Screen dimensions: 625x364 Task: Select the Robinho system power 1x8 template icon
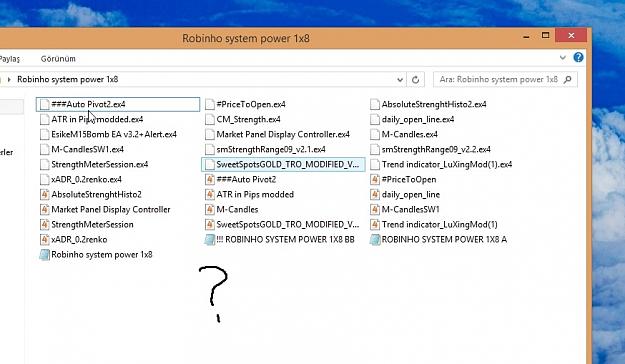[x=45, y=255]
